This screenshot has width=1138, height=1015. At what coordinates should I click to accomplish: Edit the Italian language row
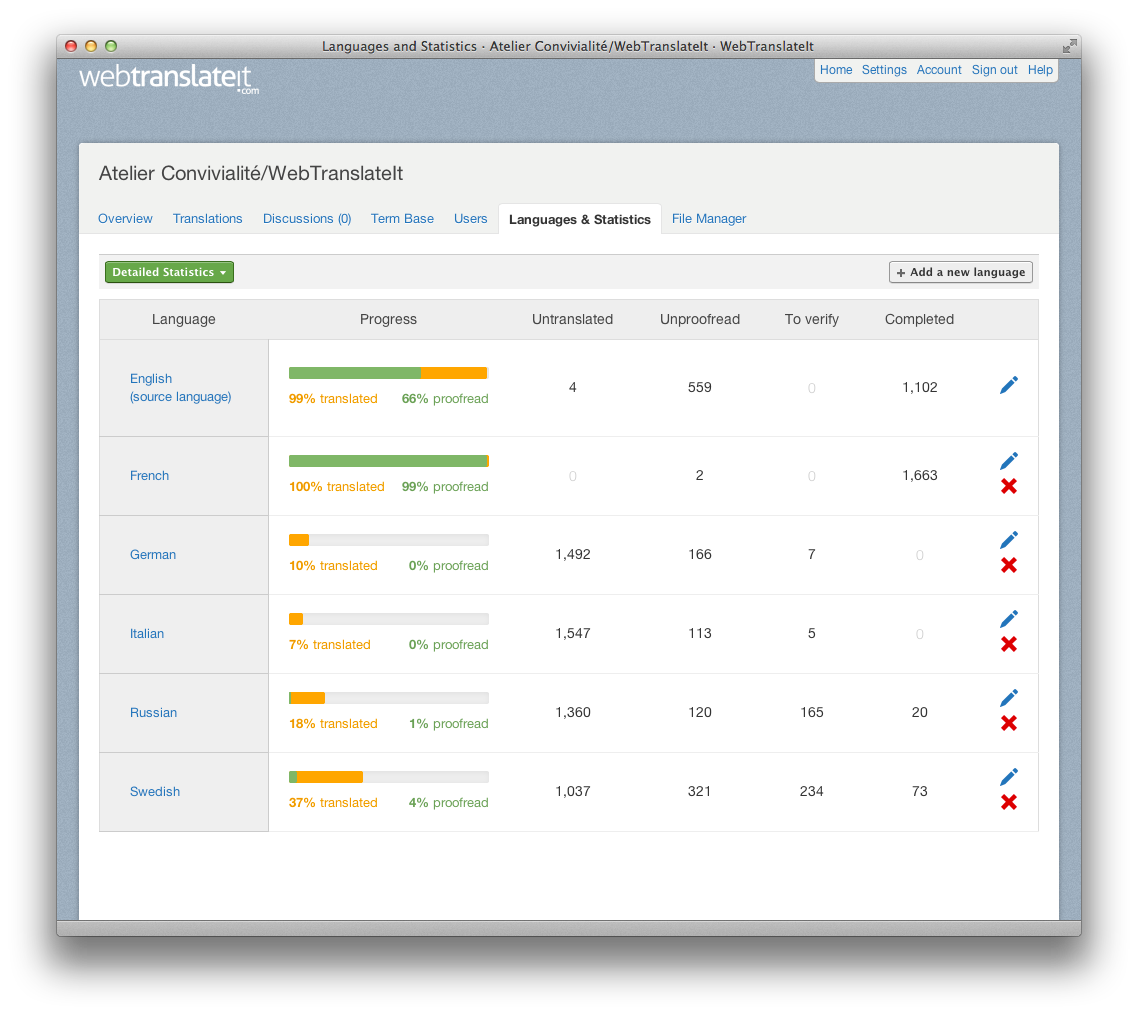[1009, 619]
